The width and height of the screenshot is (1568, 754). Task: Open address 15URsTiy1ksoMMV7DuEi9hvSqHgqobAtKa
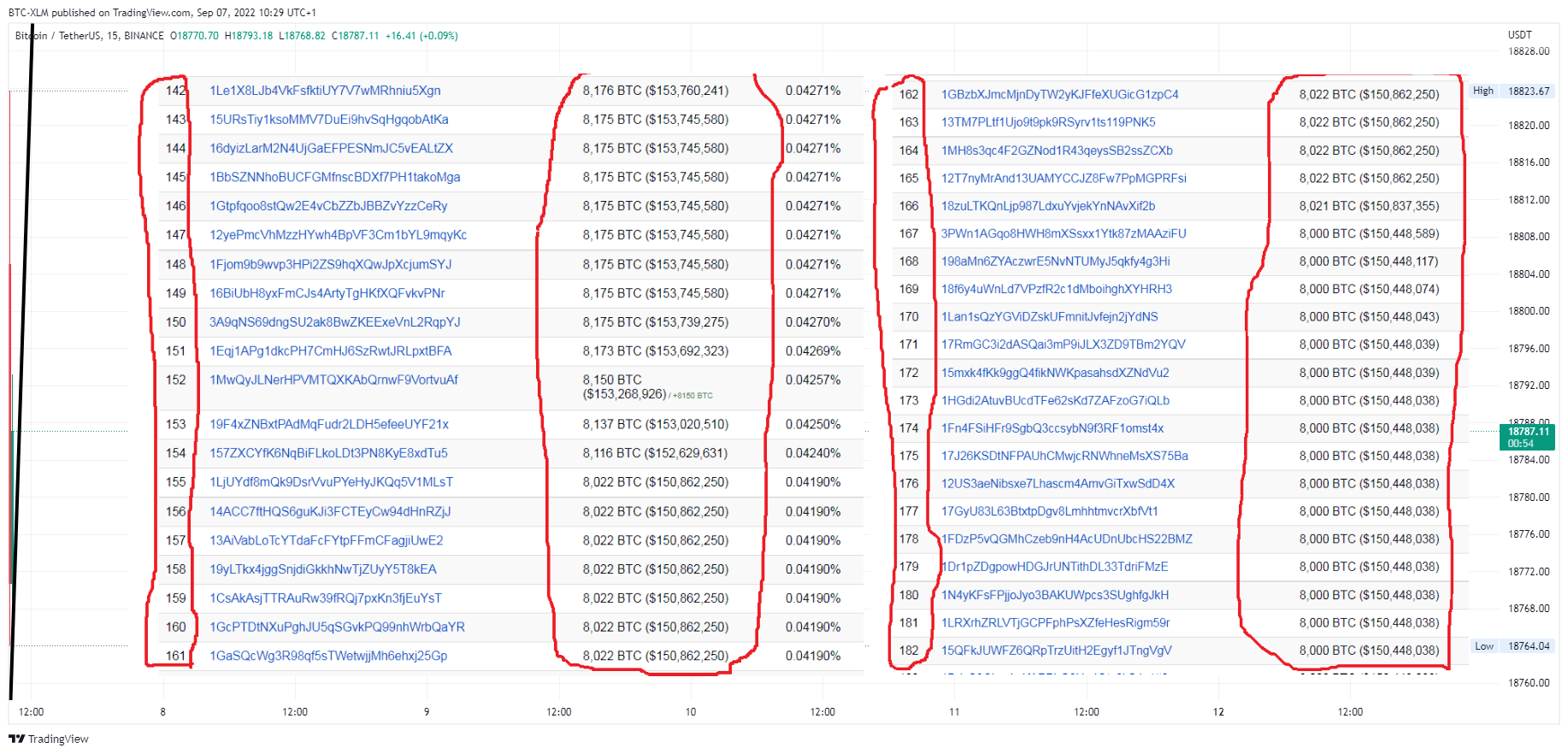[329, 120]
